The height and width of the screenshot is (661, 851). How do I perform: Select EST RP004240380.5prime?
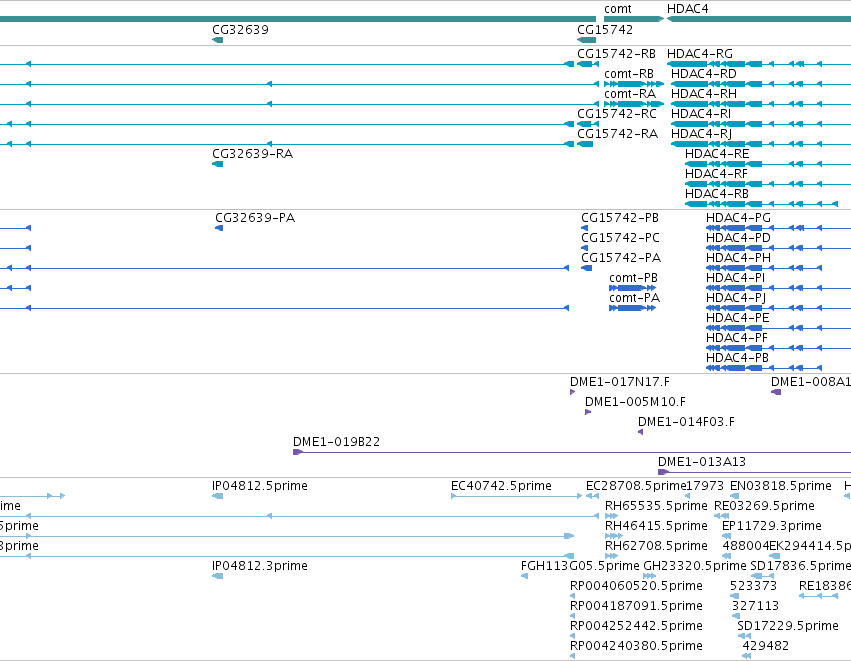pos(636,647)
